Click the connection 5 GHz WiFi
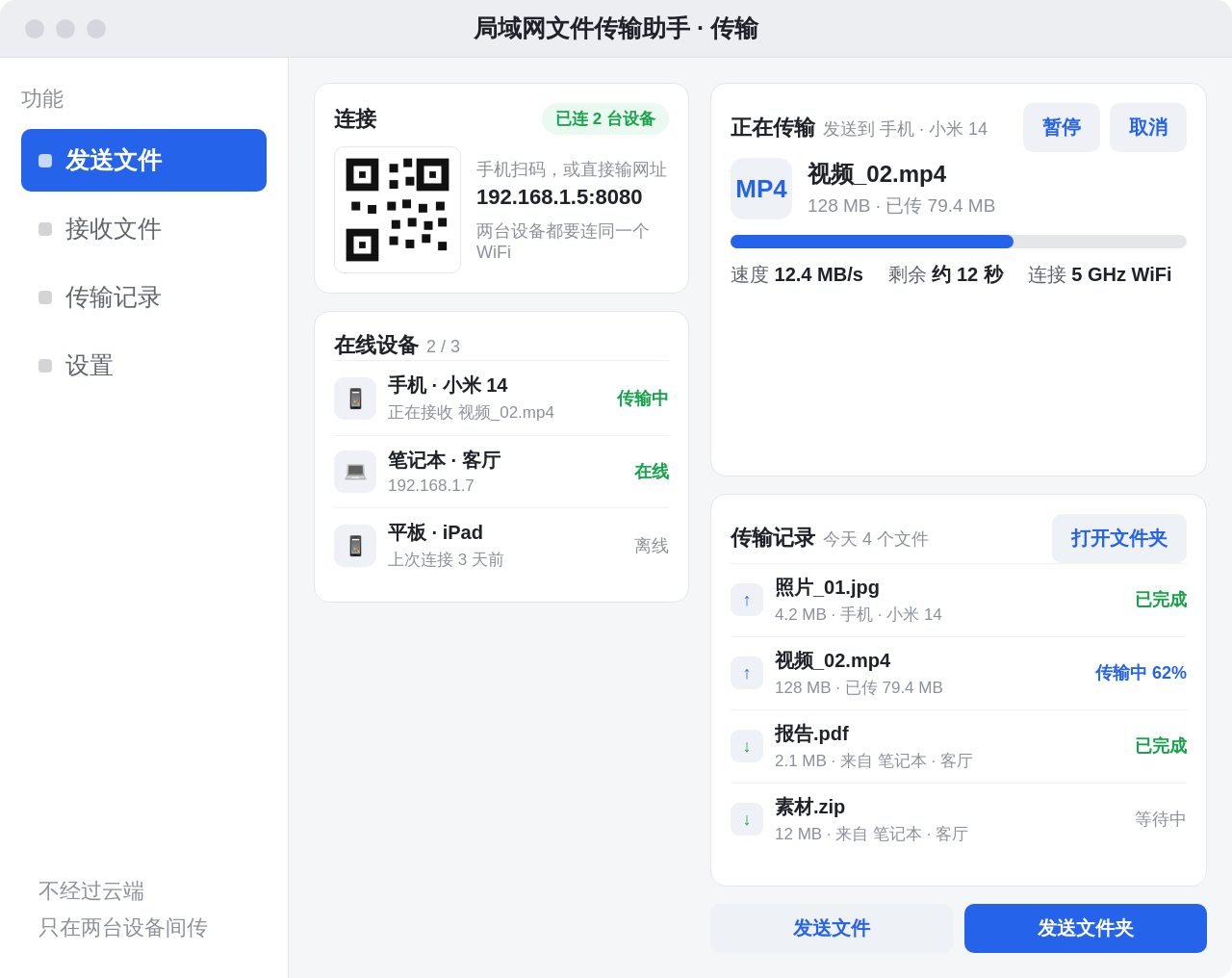1232x978 pixels. coord(1121,274)
